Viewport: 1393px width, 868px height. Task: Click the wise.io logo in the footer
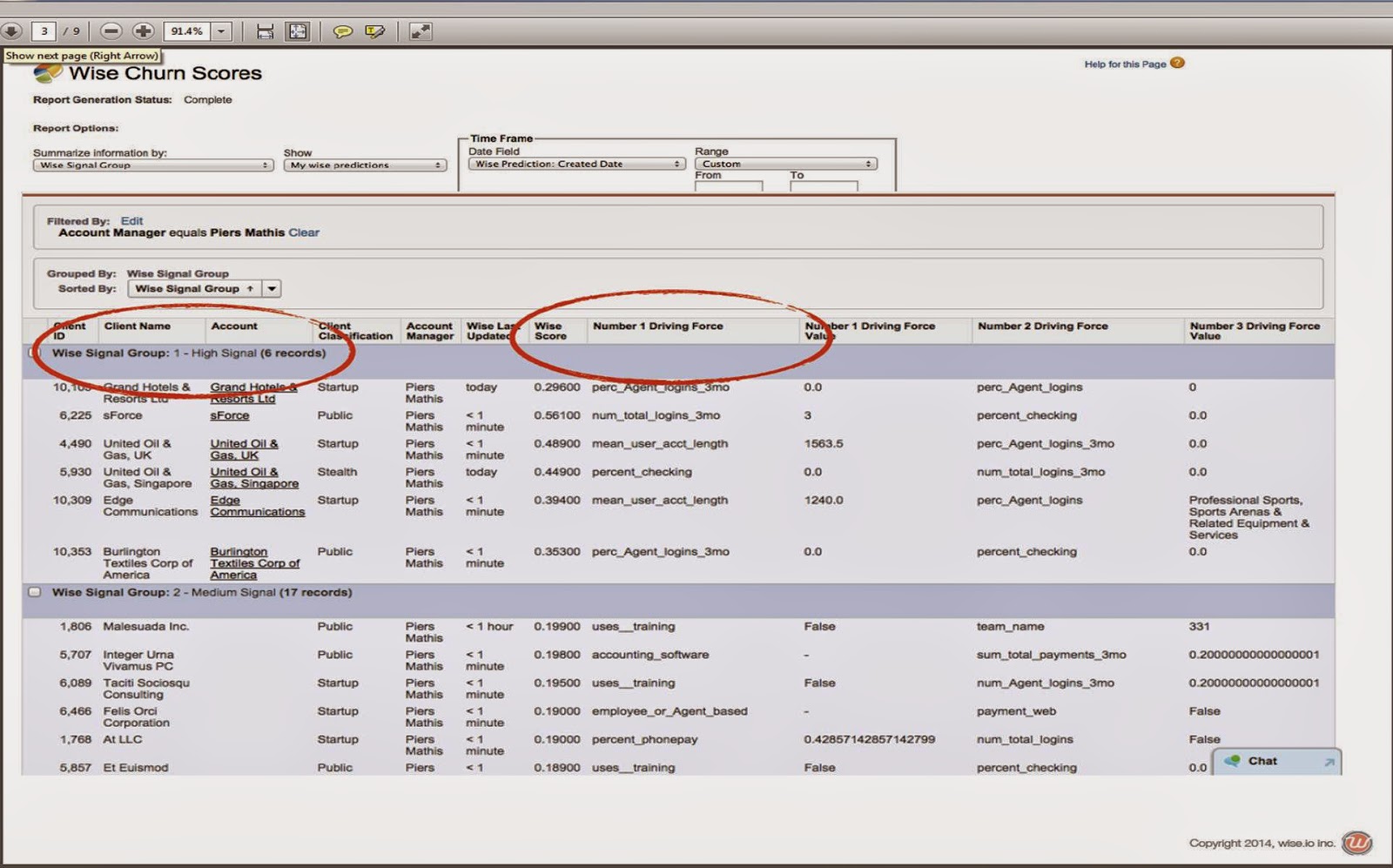click(x=1356, y=843)
